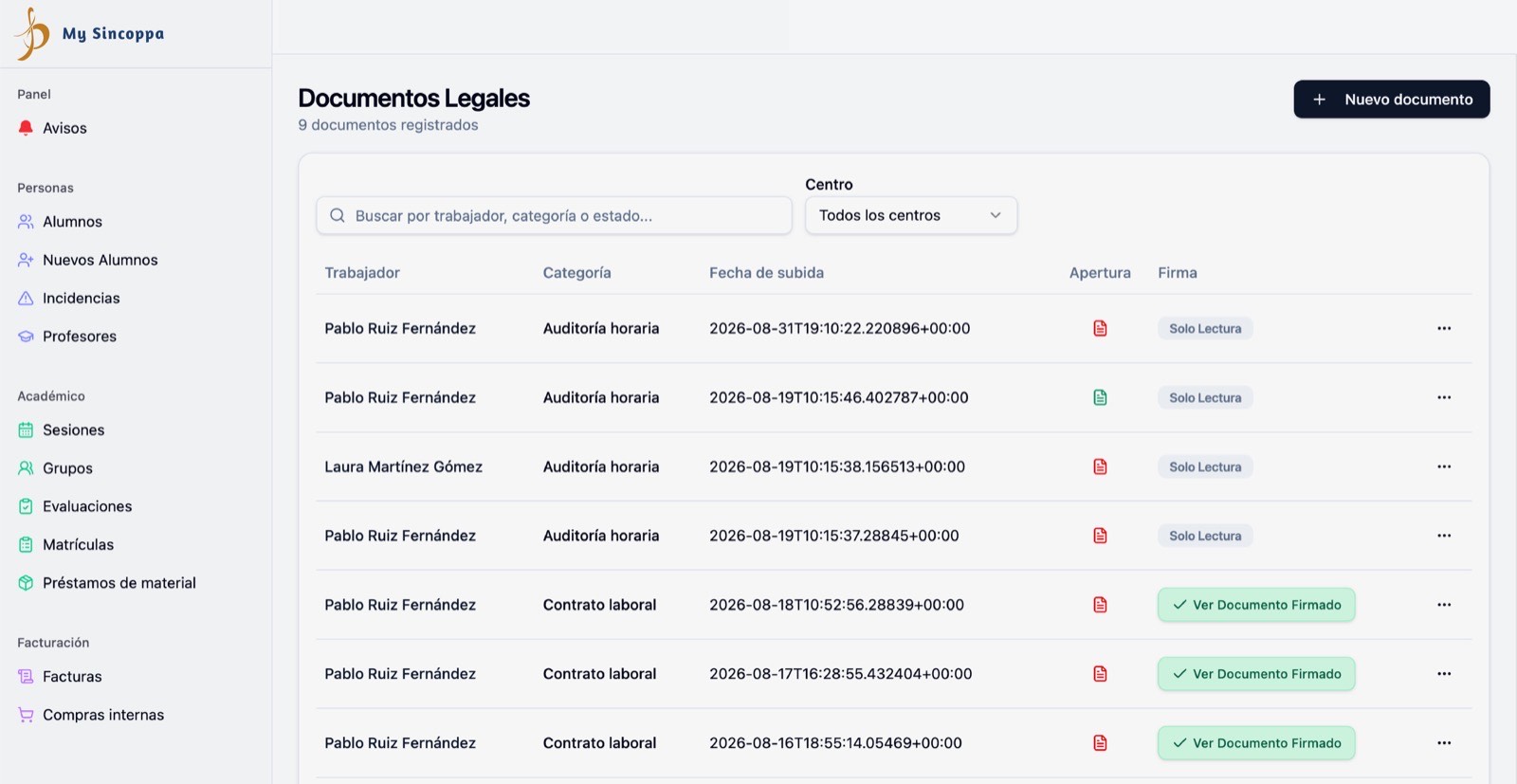This screenshot has width=1517, height=784.
Task: Open the Evaluaciones section
Action: (x=87, y=506)
